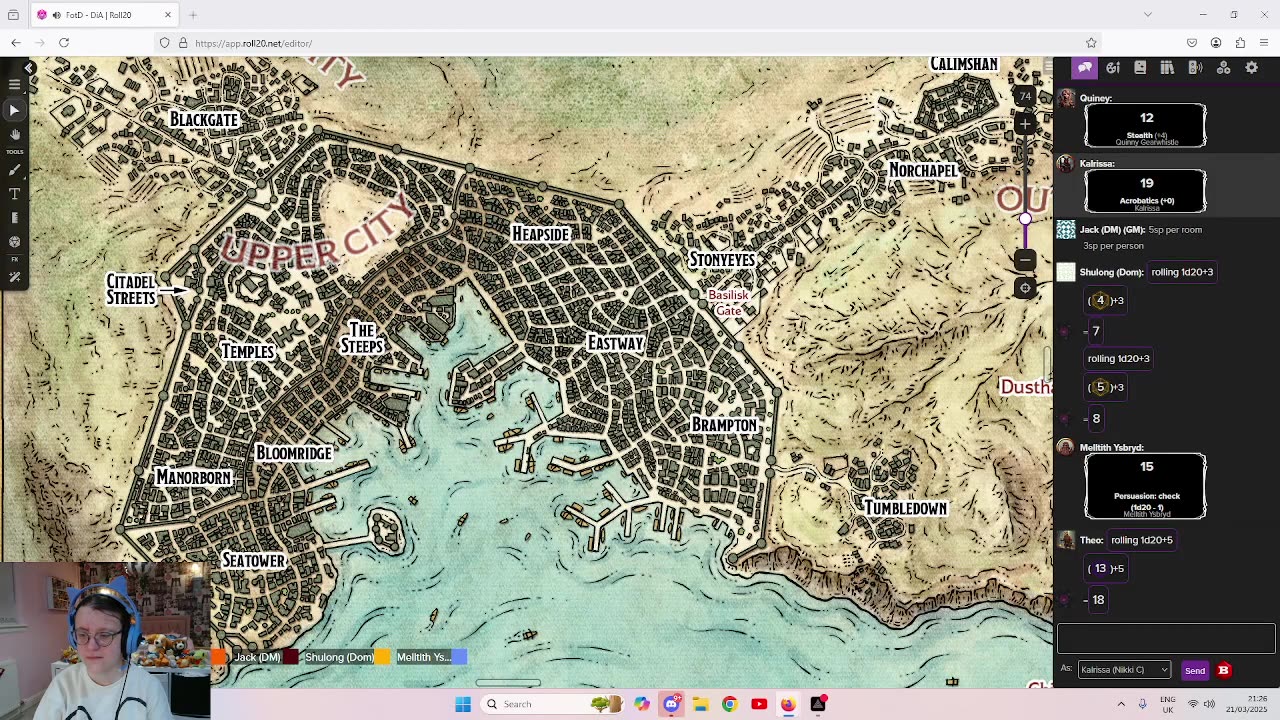The height and width of the screenshot is (720, 1280).
Task: Open the Collections tab
Action: [1223, 67]
